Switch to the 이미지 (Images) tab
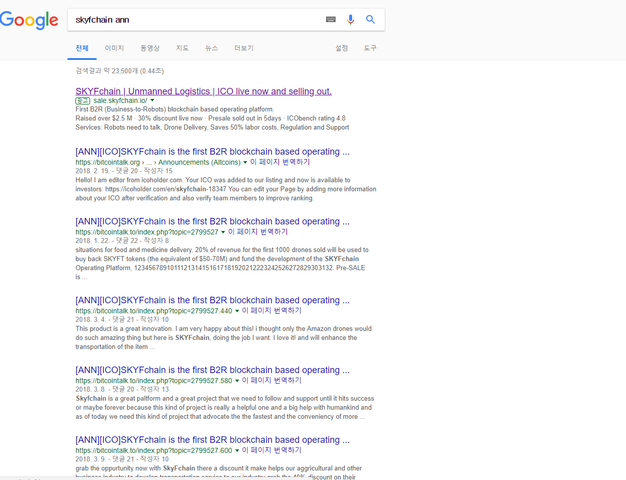This screenshot has width=626, height=480. click(x=115, y=48)
